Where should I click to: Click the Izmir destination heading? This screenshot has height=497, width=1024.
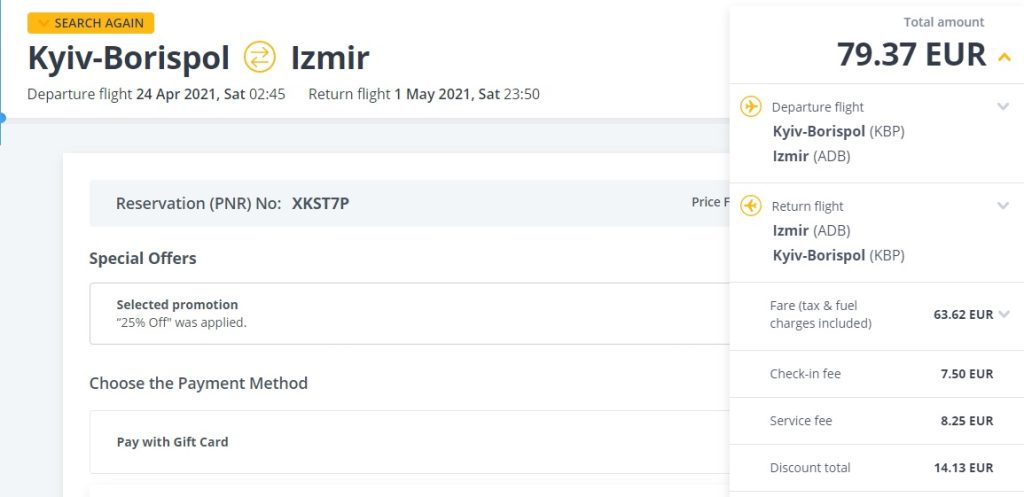pyautogui.click(x=330, y=57)
